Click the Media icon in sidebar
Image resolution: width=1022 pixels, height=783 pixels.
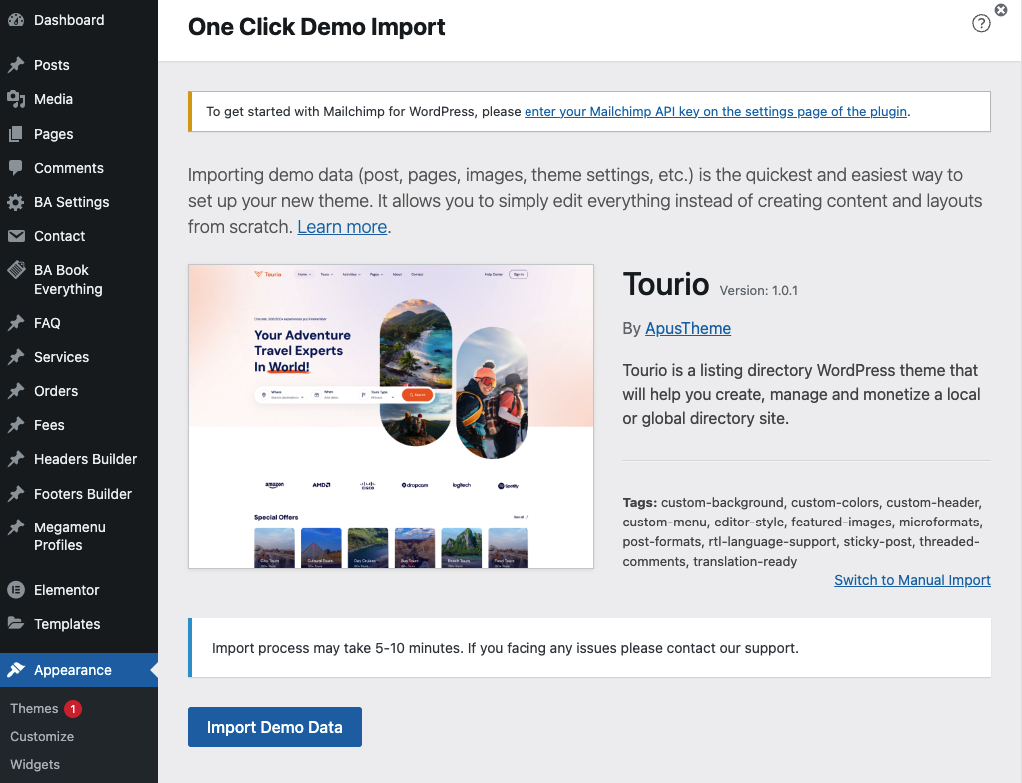point(16,99)
